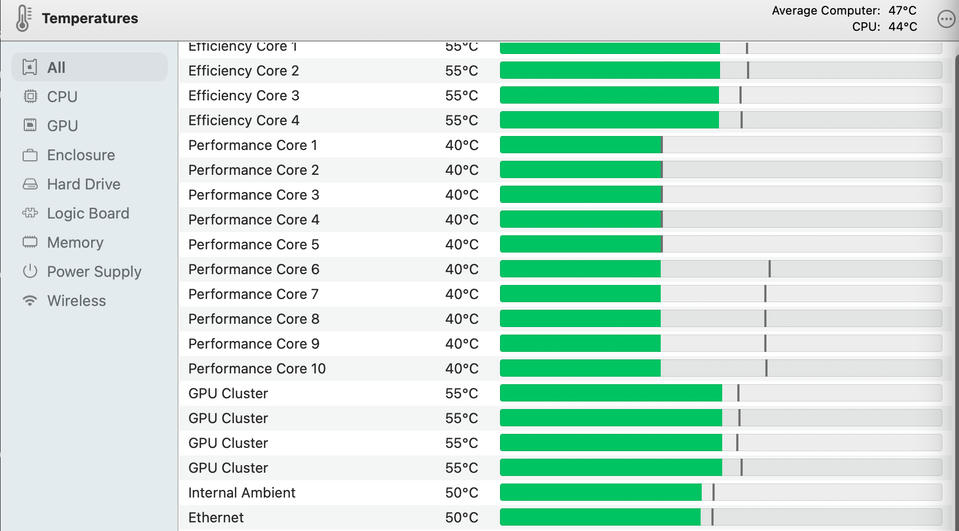Select the Performance Core 2 row label
This screenshot has width=959, height=531.
[x=253, y=170]
